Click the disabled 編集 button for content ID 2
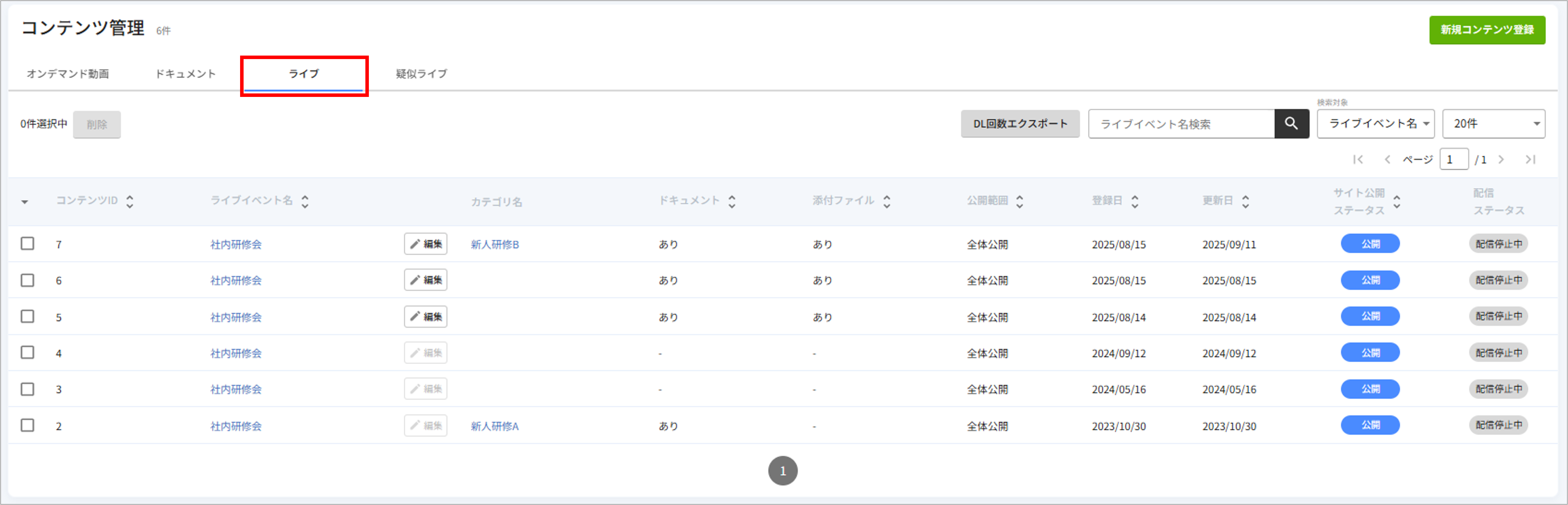 (425, 425)
